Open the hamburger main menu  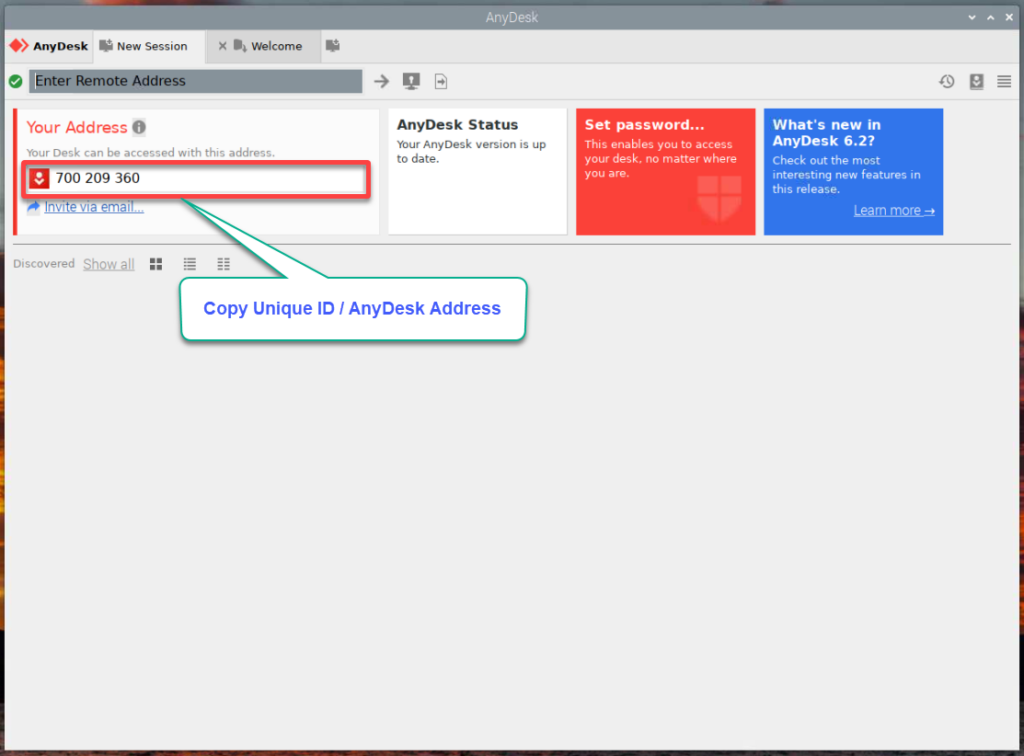pyautogui.click(x=1004, y=81)
